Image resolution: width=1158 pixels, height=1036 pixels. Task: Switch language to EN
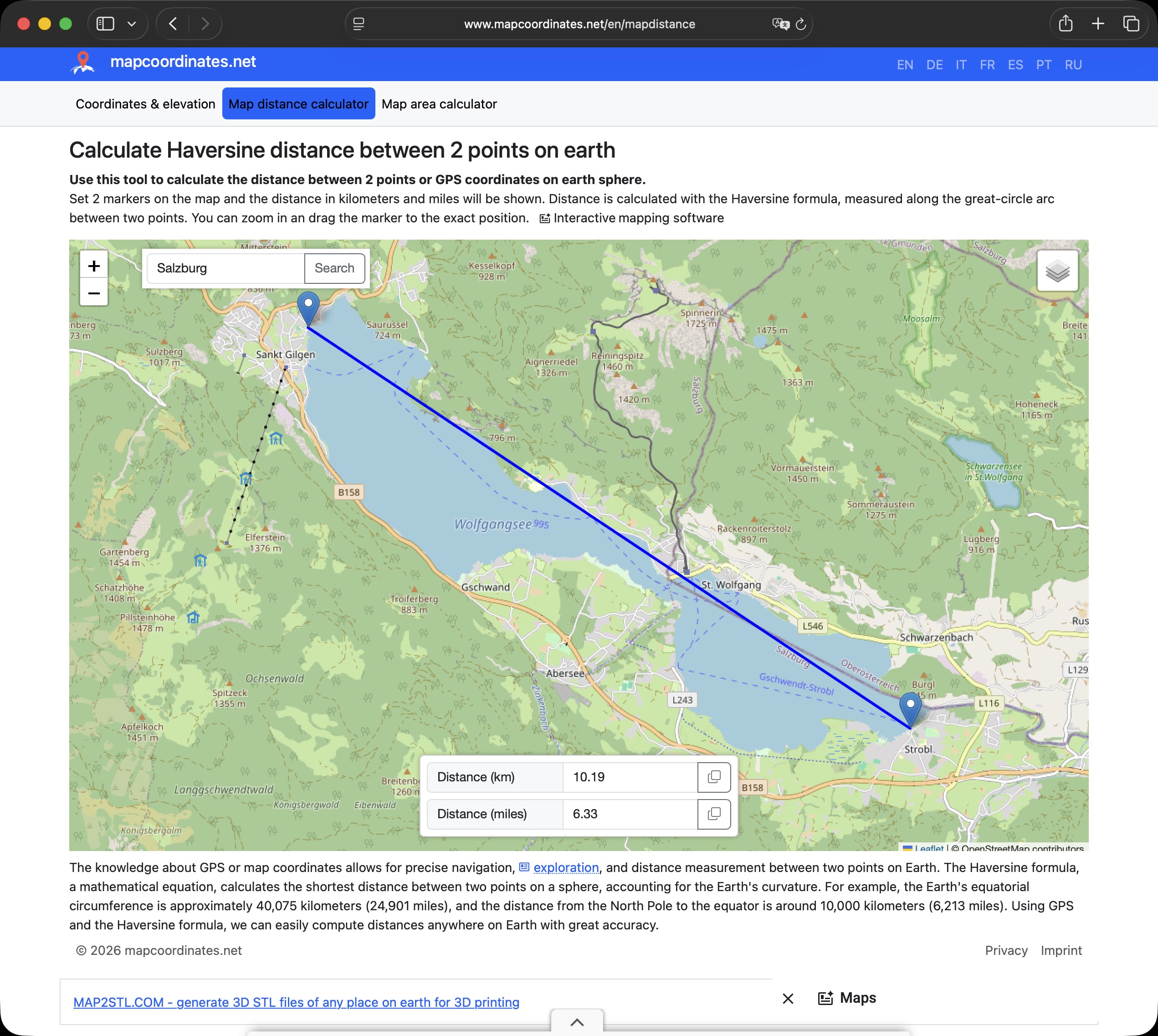905,65
